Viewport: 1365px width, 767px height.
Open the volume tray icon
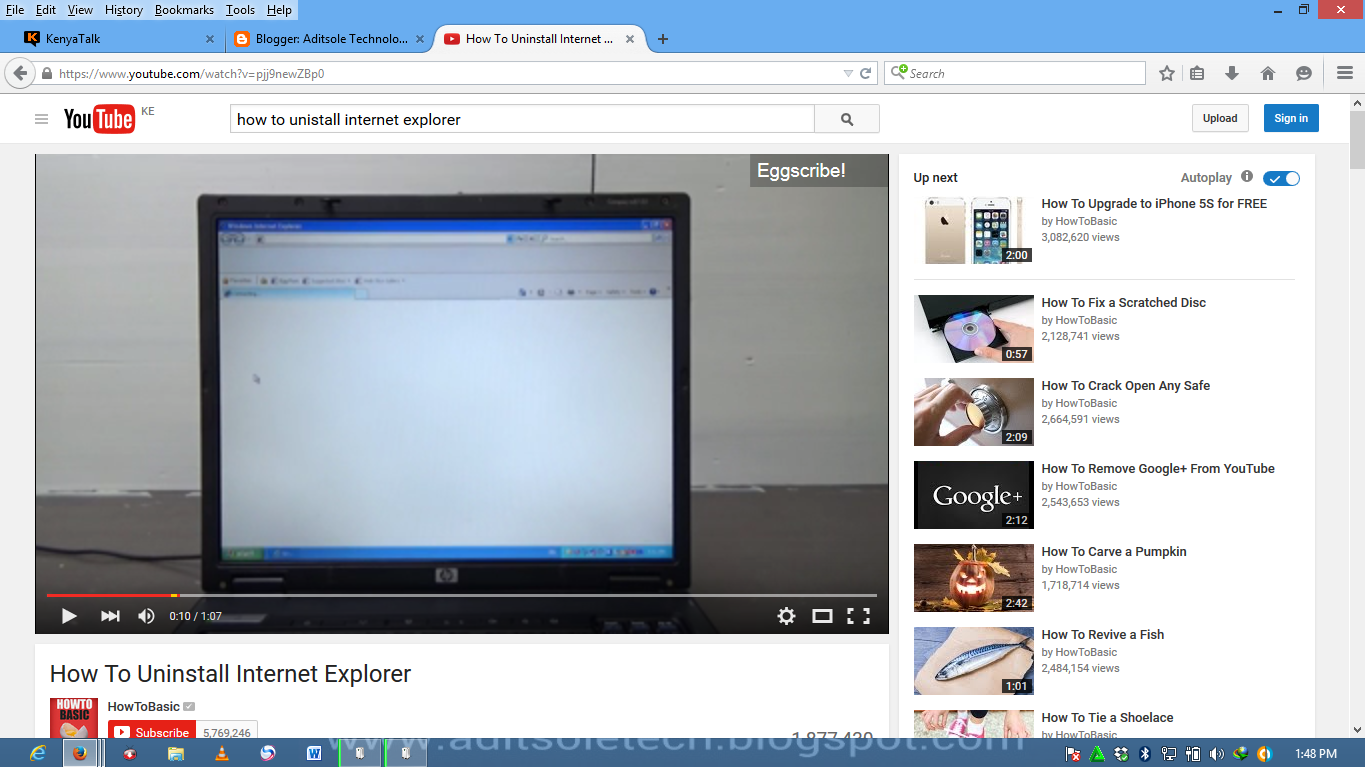pyautogui.click(x=1217, y=753)
